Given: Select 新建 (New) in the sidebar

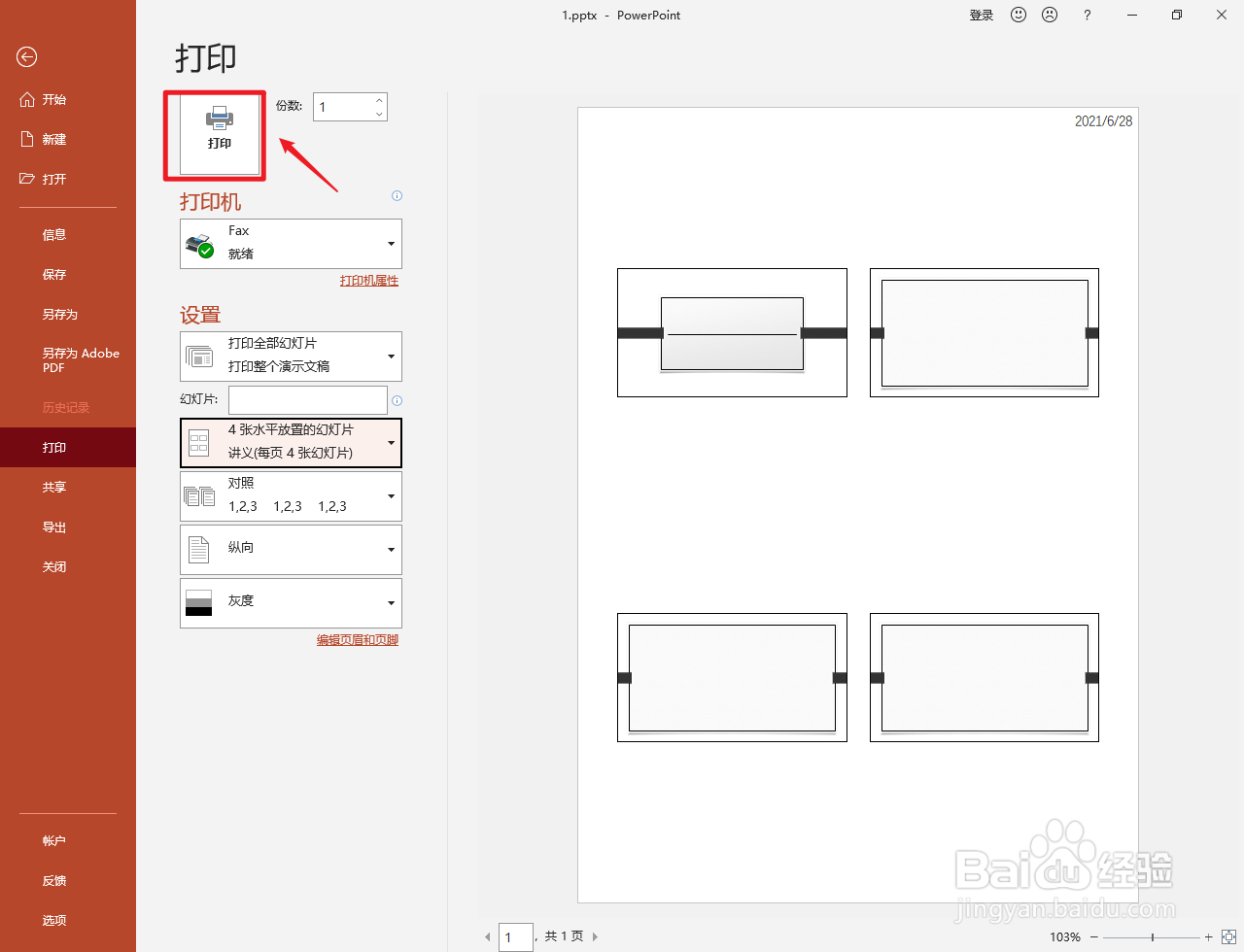Looking at the screenshot, I should tap(68, 139).
